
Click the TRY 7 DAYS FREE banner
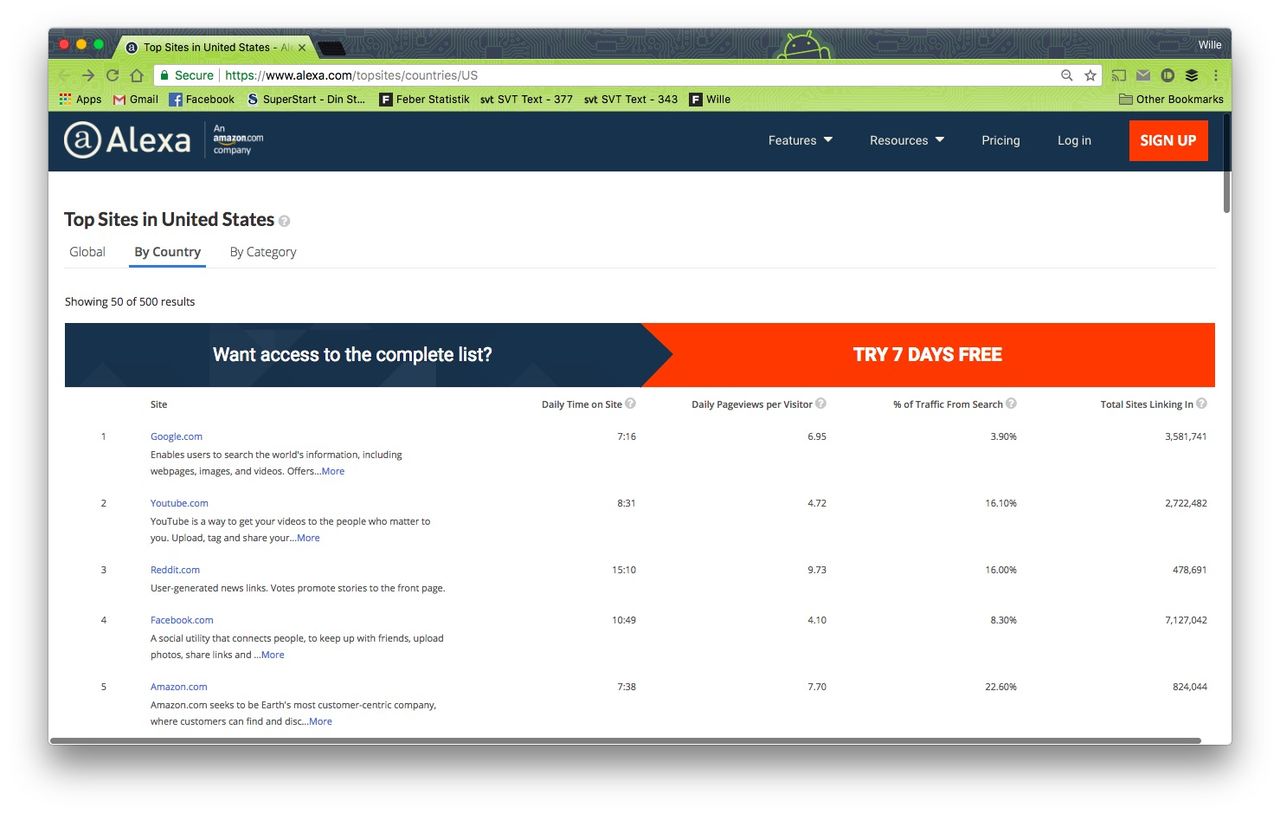(927, 355)
